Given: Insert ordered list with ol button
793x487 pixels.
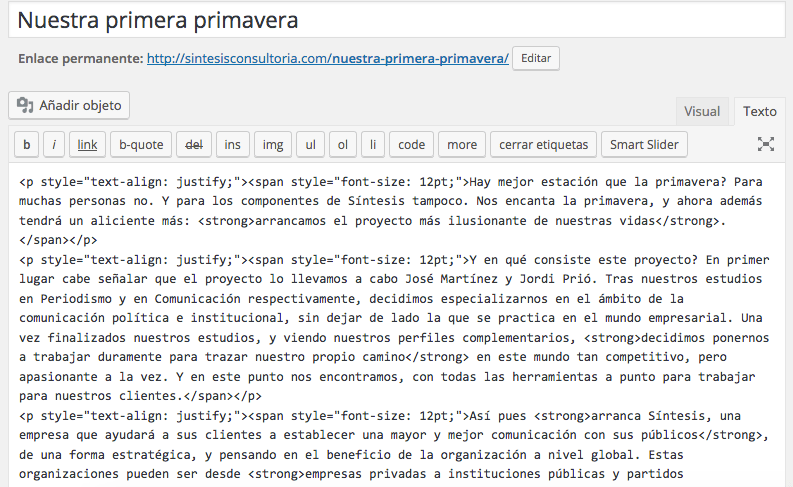Looking at the screenshot, I should (342, 145).
